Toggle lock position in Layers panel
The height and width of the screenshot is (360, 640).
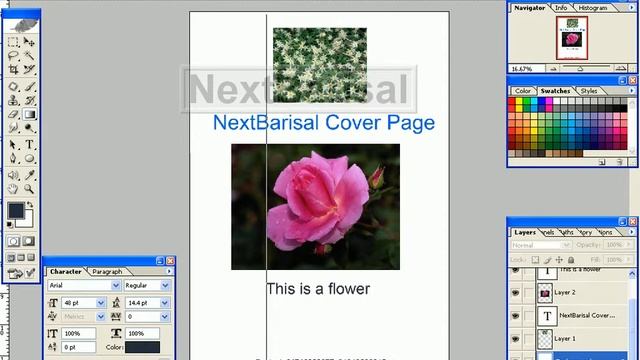[x=559, y=260]
